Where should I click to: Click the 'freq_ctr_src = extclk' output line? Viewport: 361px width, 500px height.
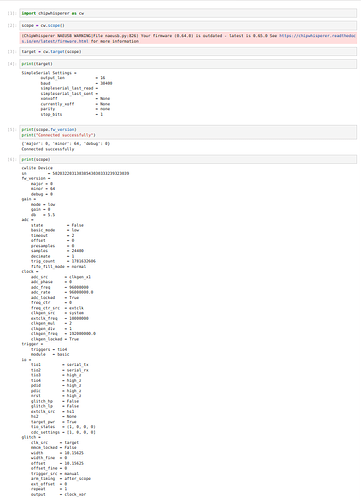(57, 308)
